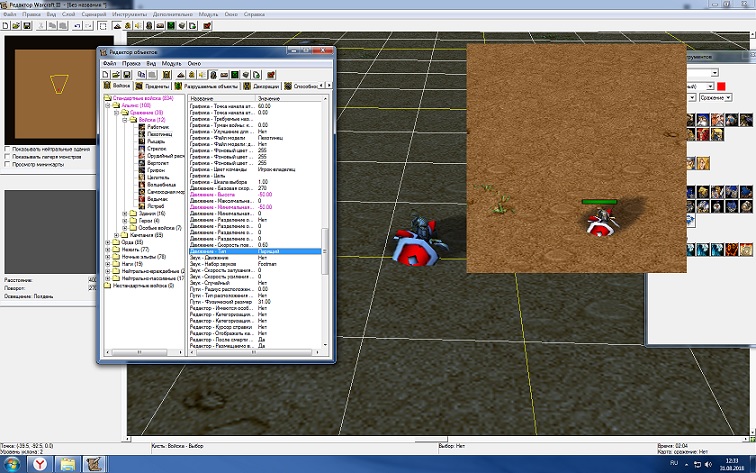This screenshot has height=473, width=756.
Task: Open Trigger Editor from main toolbar
Action: 128,26
